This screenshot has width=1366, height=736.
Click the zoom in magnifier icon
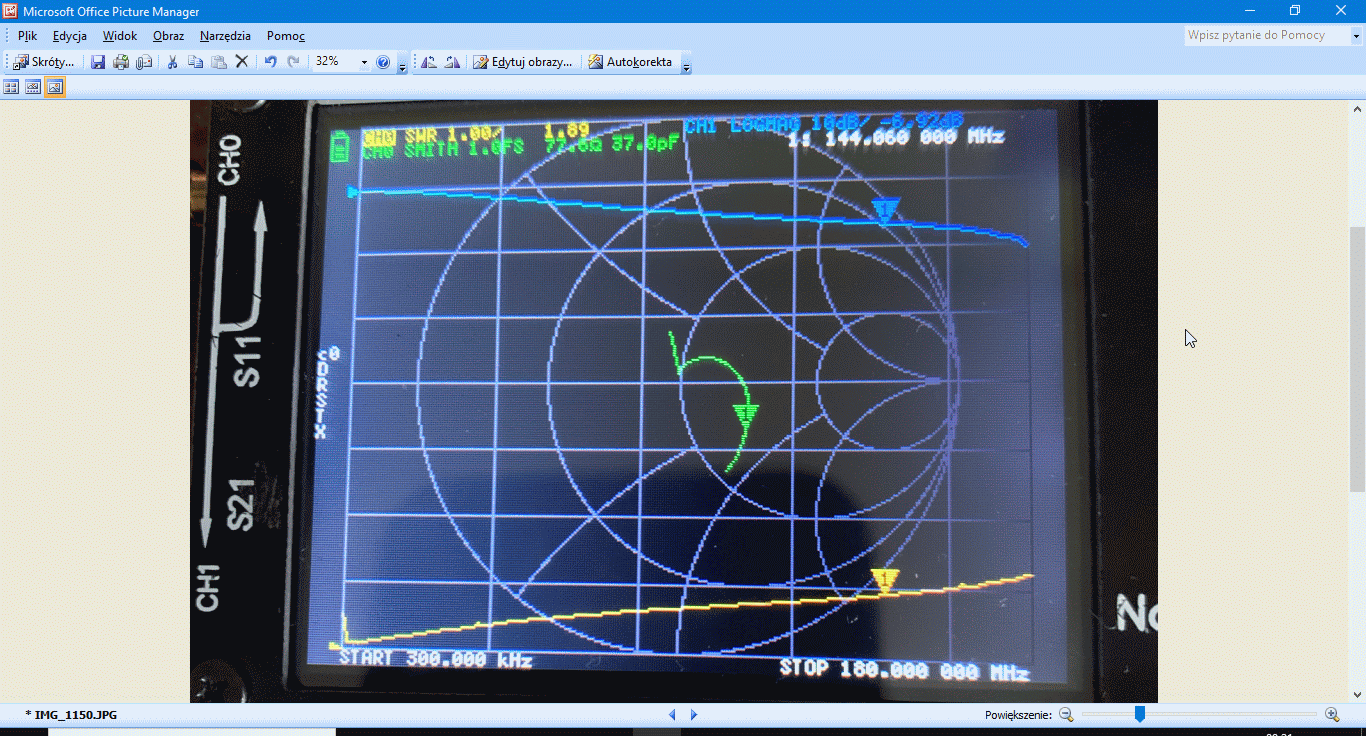(1332, 714)
